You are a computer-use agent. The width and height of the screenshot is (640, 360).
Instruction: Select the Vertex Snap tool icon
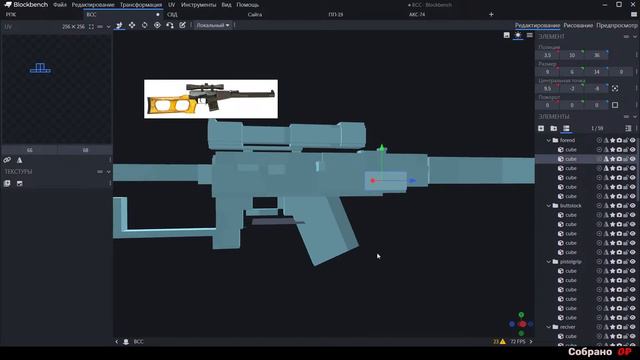170,25
